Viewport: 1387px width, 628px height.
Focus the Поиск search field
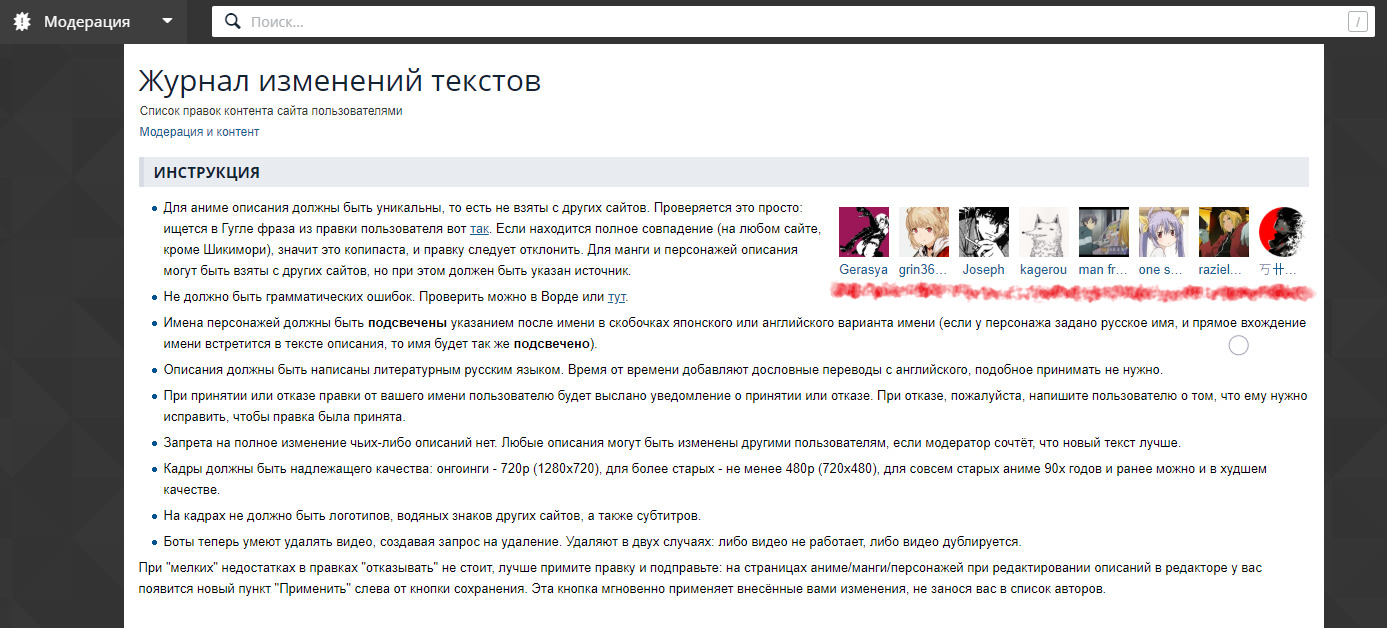[780, 21]
